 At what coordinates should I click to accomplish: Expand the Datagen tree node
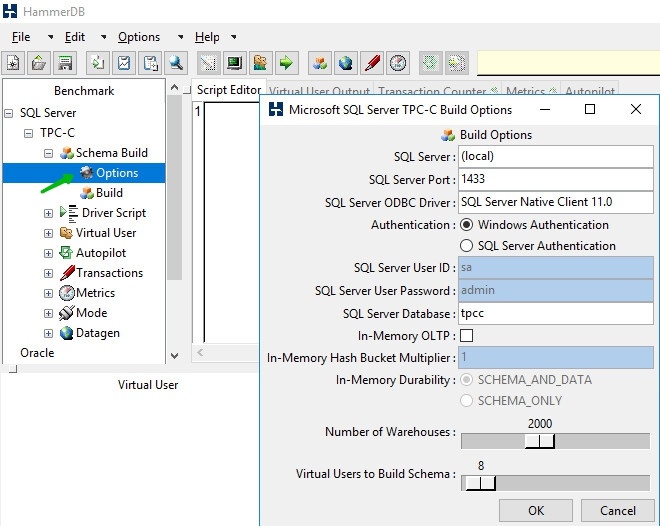tap(48, 333)
